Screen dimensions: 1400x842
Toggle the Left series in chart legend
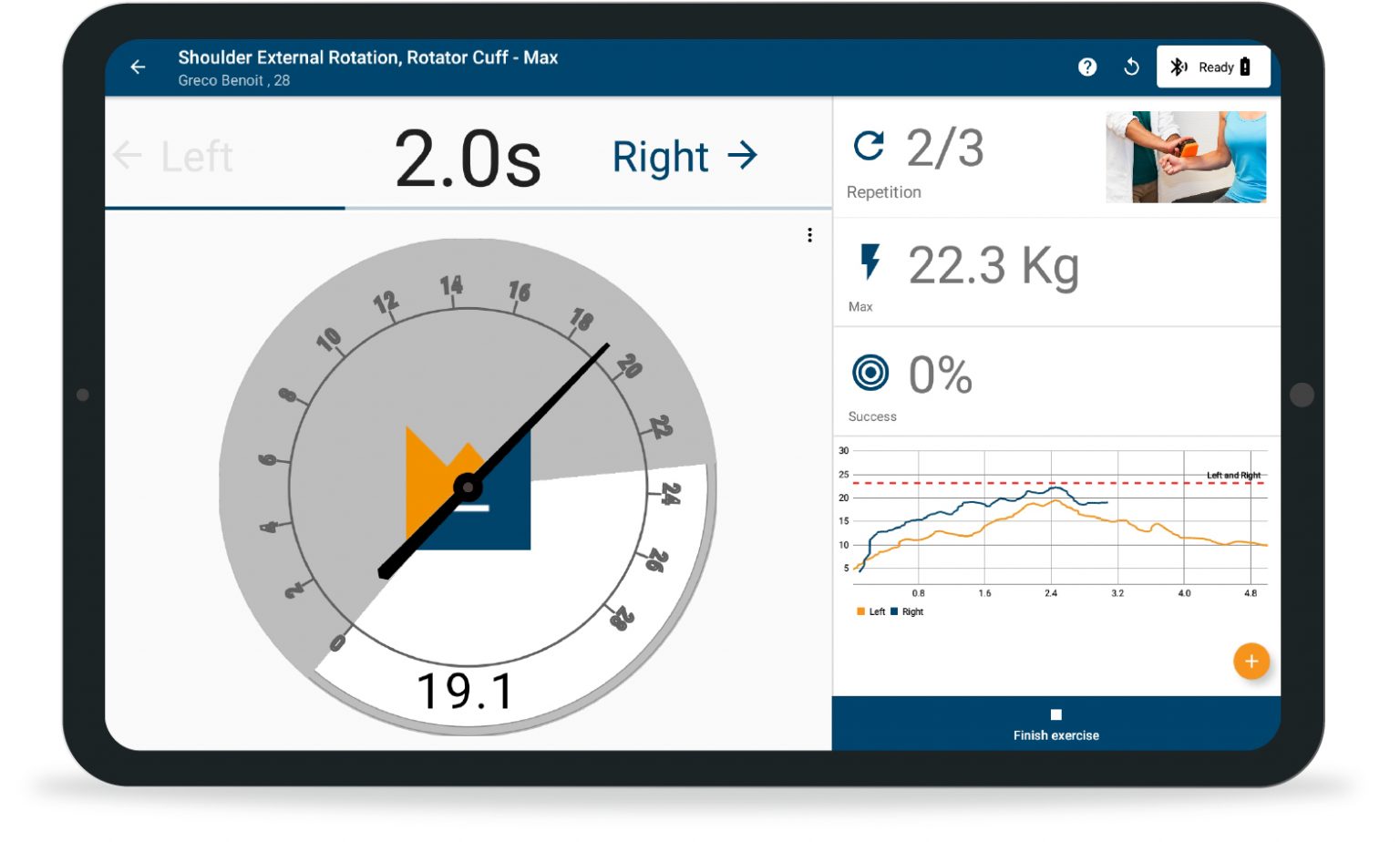(x=871, y=612)
